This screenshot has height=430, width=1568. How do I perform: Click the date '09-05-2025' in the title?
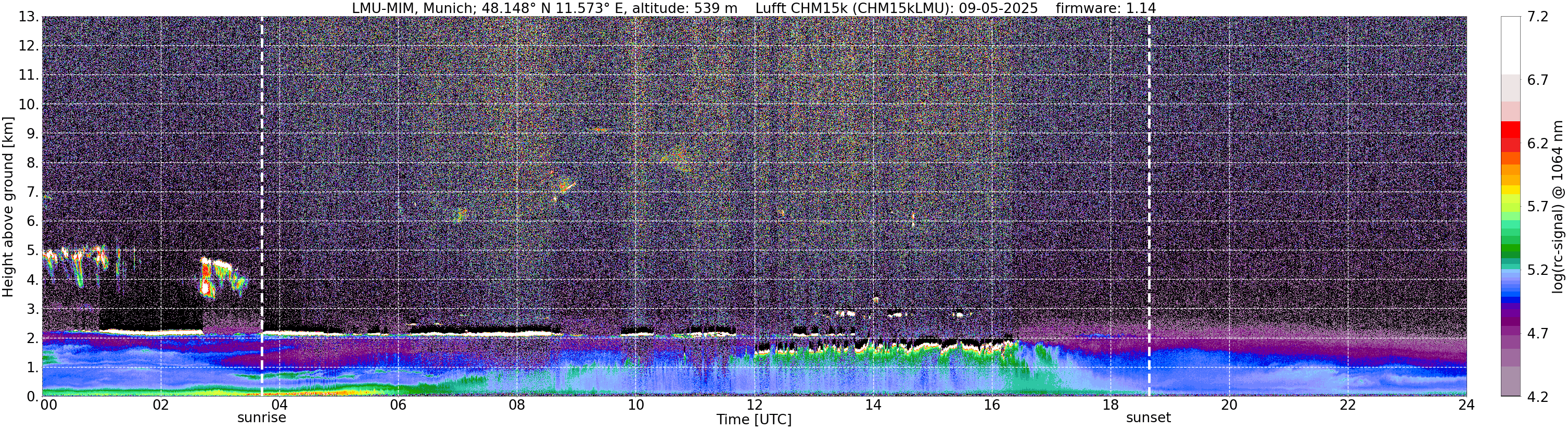click(998, 8)
